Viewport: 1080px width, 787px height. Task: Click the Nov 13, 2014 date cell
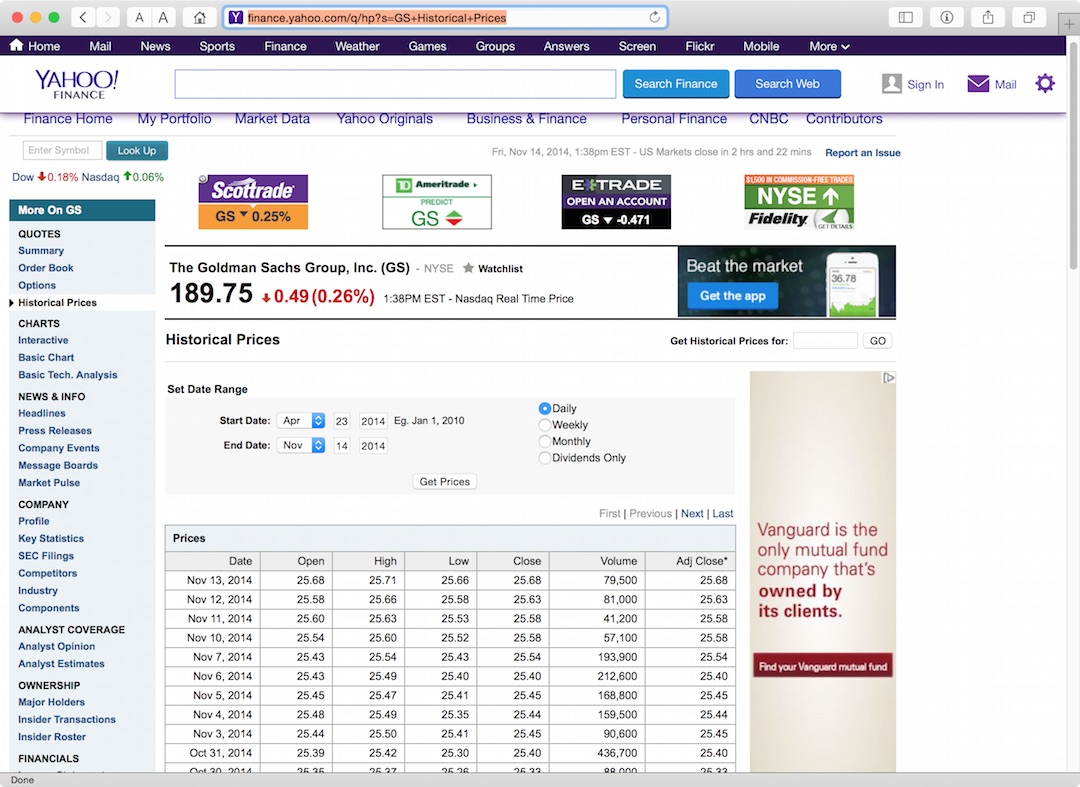point(212,580)
